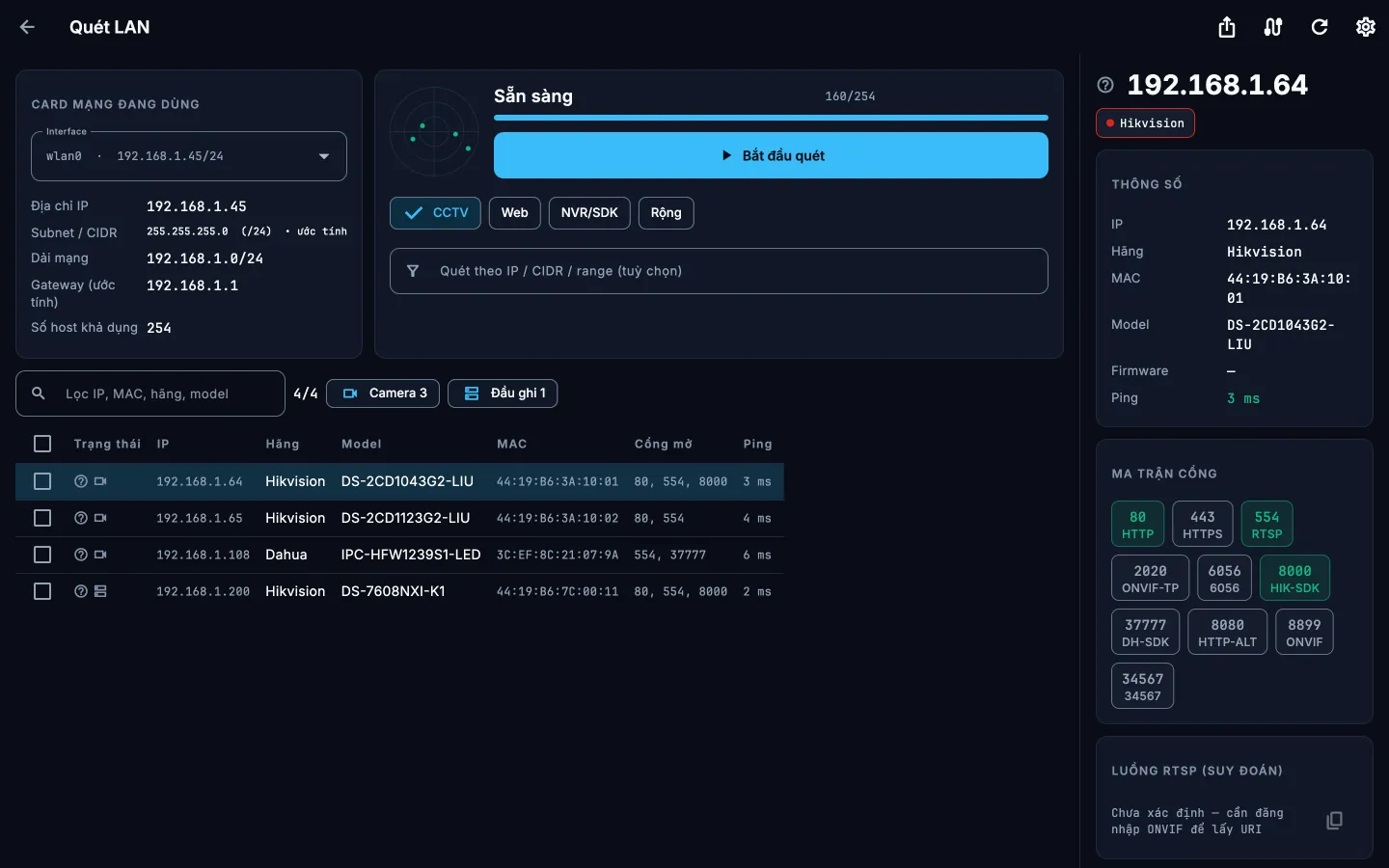1389x868 pixels.
Task: Click the 2020 ONVIF-TP port tile
Action: (x=1151, y=579)
